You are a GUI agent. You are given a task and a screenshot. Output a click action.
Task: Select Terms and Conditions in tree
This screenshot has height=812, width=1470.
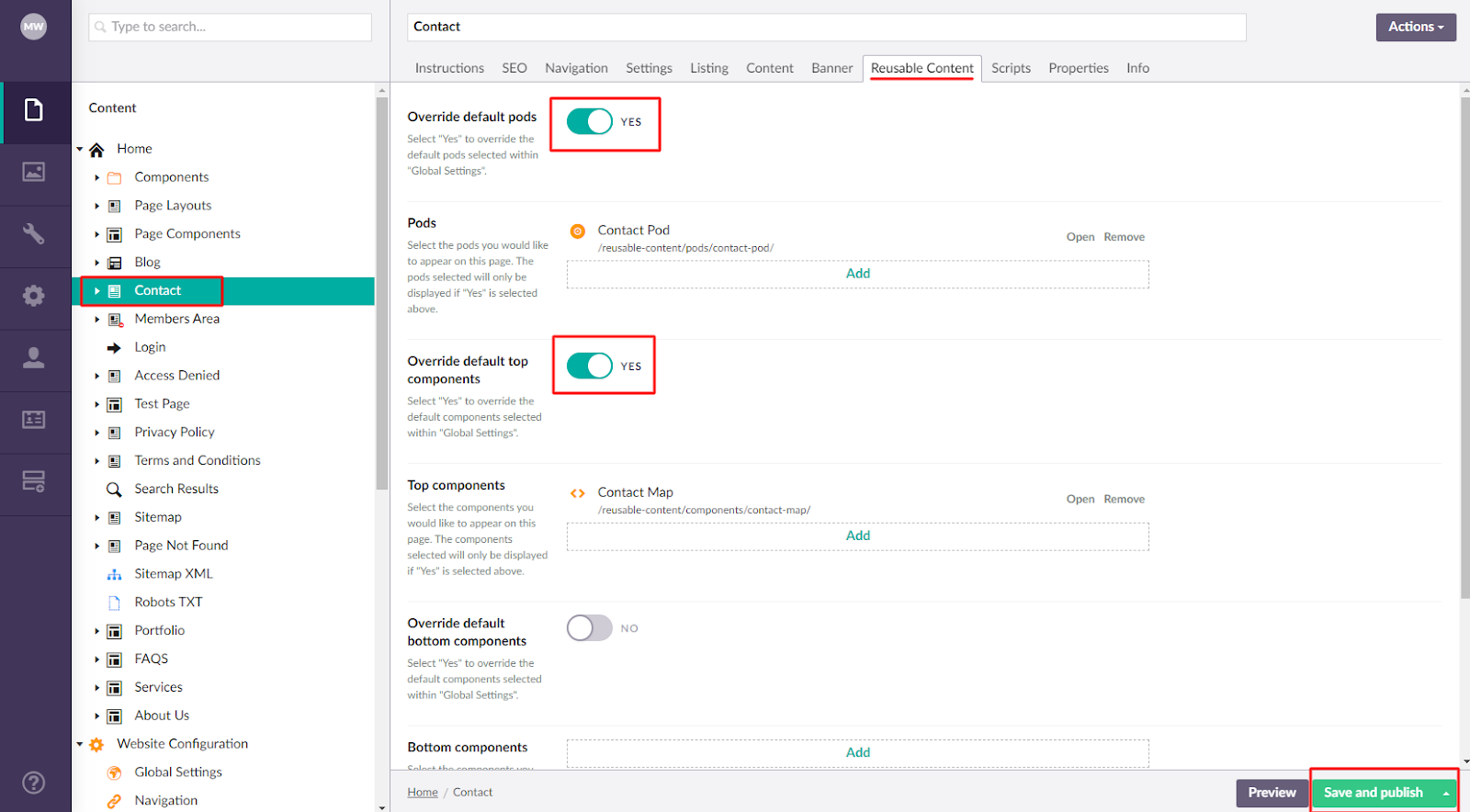(x=198, y=460)
